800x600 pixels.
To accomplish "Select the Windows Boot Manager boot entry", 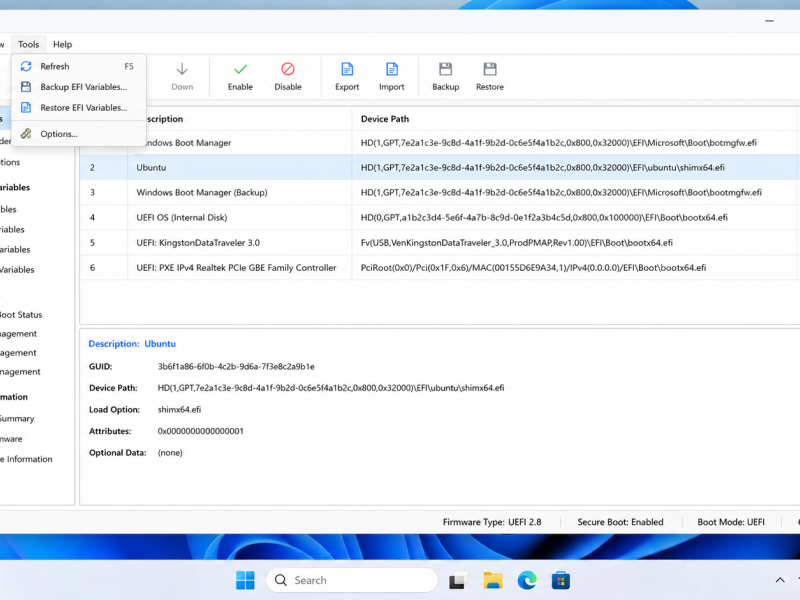I will (x=440, y=143).
